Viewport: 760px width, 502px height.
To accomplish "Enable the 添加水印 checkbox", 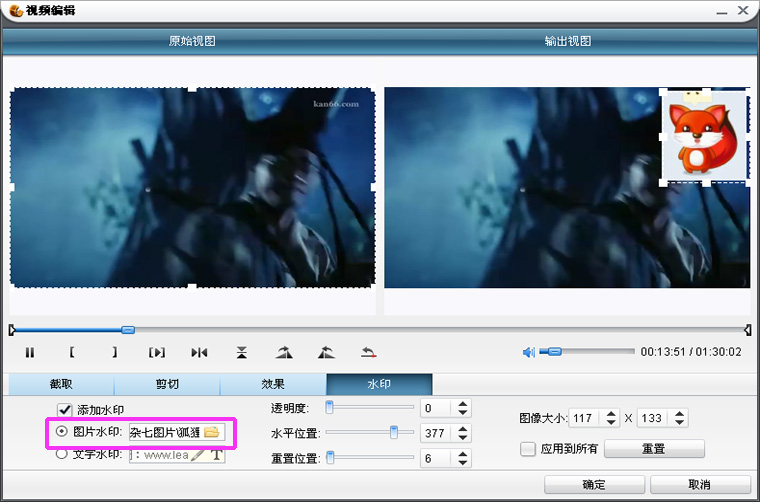I will pyautogui.click(x=64, y=410).
